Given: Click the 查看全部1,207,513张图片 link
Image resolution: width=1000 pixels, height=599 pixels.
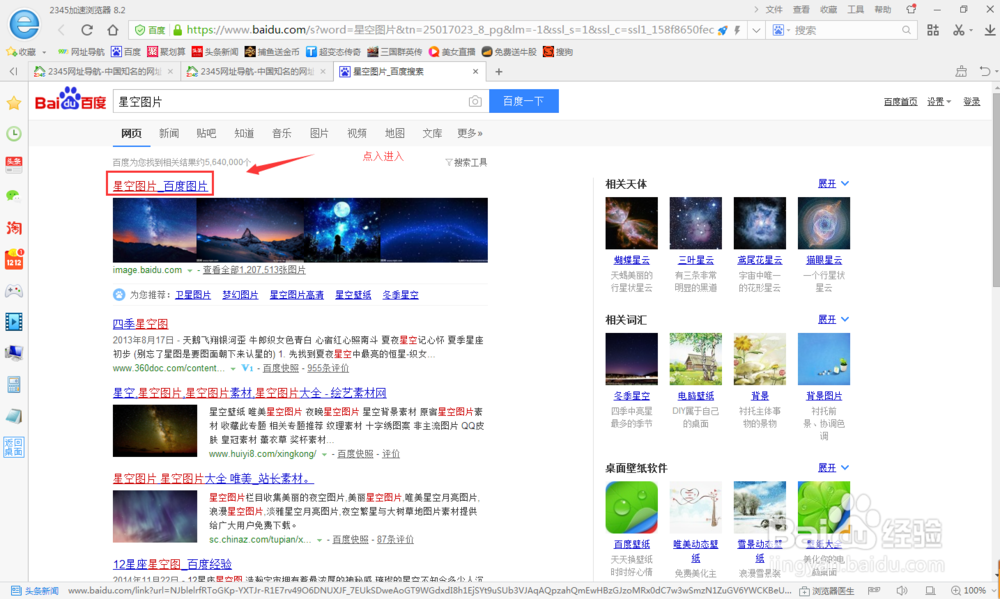Looking at the screenshot, I should (x=254, y=270).
